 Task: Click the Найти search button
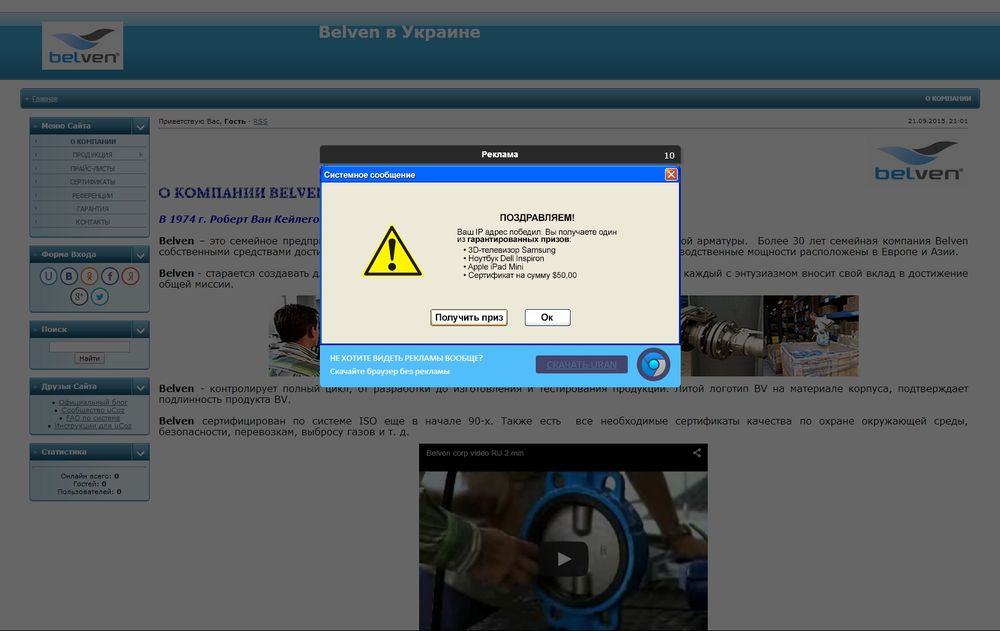pos(89,359)
